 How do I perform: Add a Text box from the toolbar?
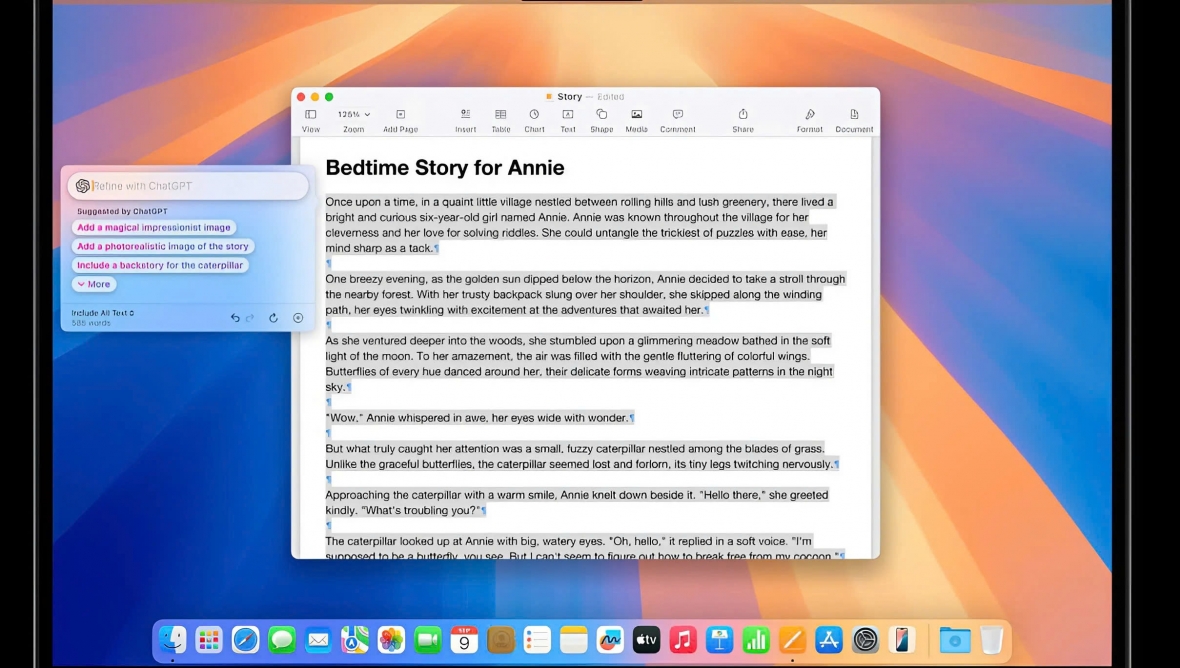pyautogui.click(x=567, y=114)
